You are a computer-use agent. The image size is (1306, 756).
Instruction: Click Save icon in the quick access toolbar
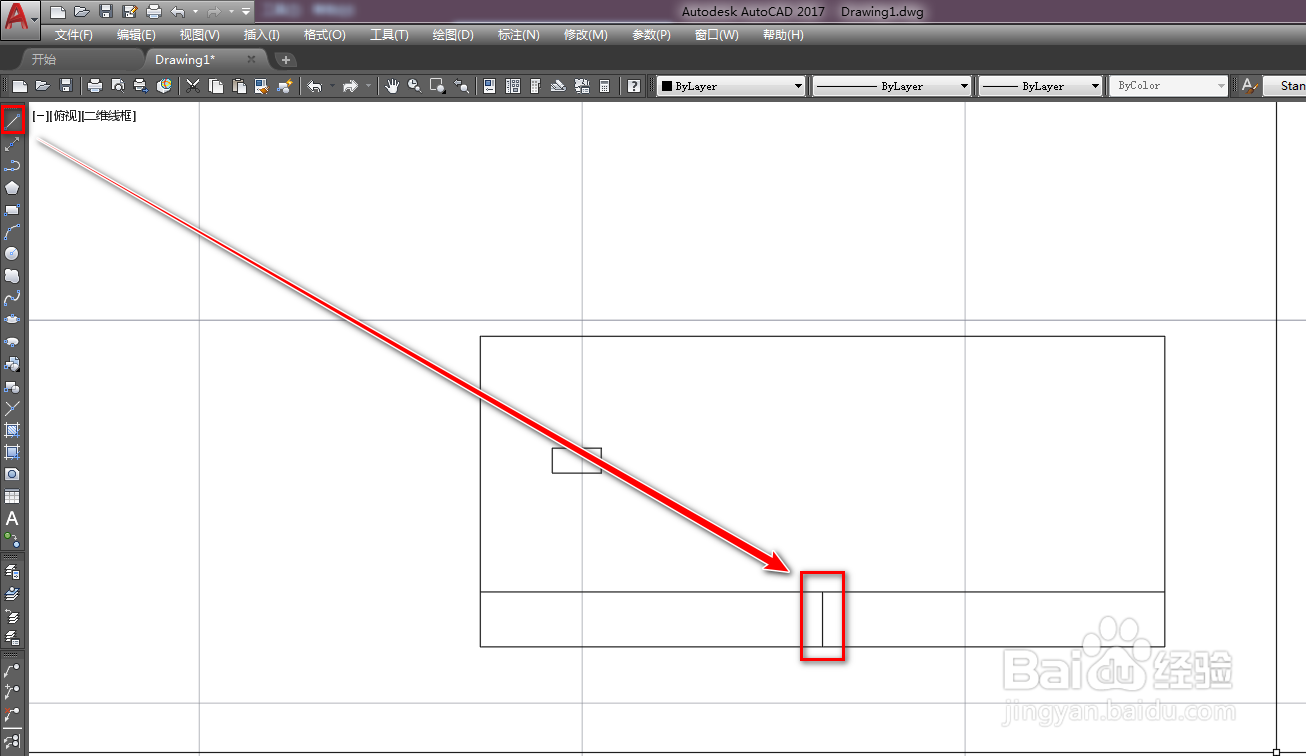[106, 12]
